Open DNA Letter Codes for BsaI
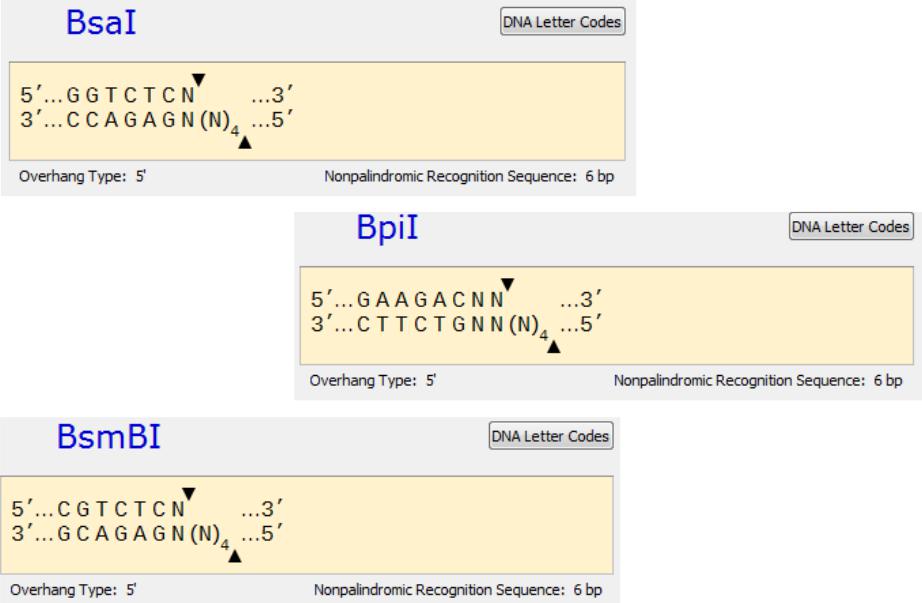Image resolution: width=922 pixels, height=603 pixels. point(562,22)
